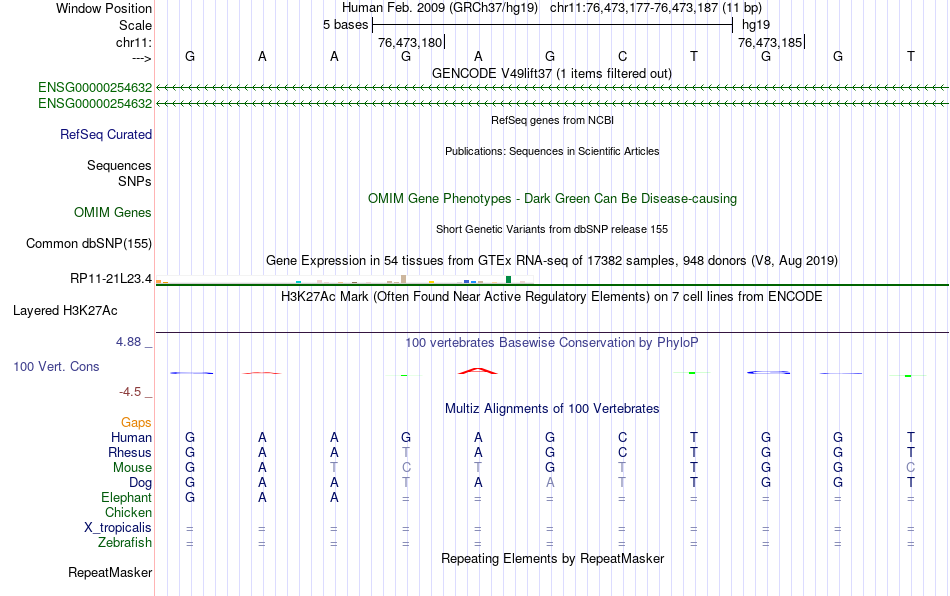Click the chr11:76,473,177-76,473,187 window position text

pos(656,8)
